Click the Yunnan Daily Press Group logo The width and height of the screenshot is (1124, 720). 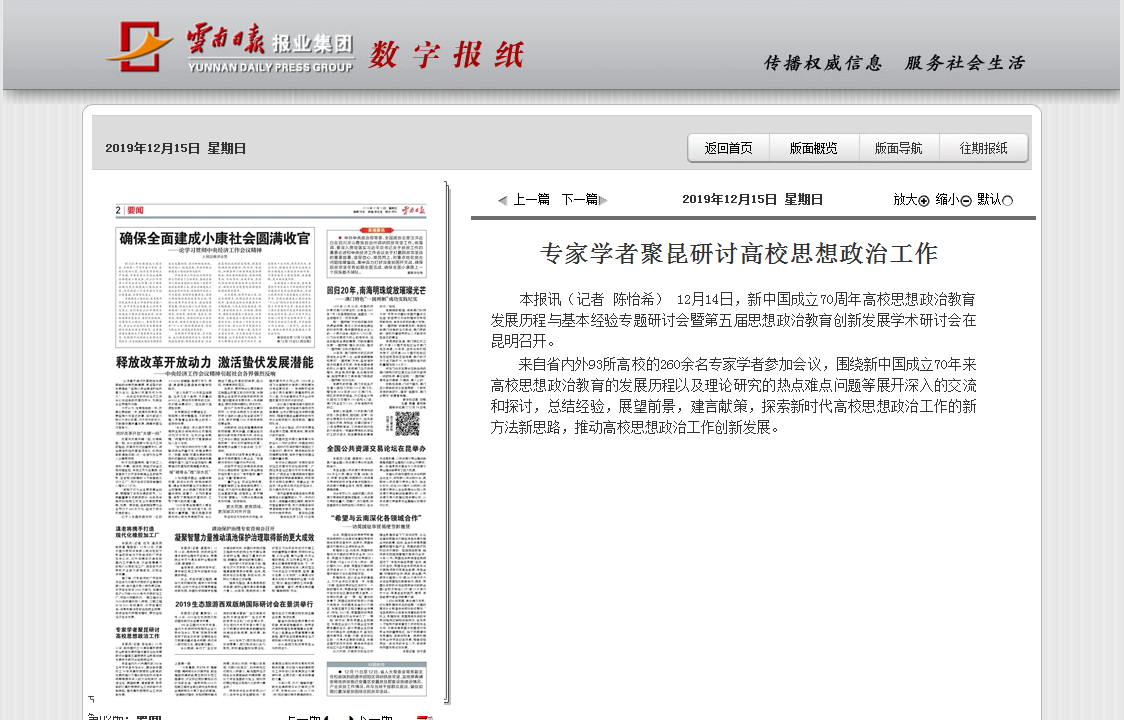tap(229, 47)
